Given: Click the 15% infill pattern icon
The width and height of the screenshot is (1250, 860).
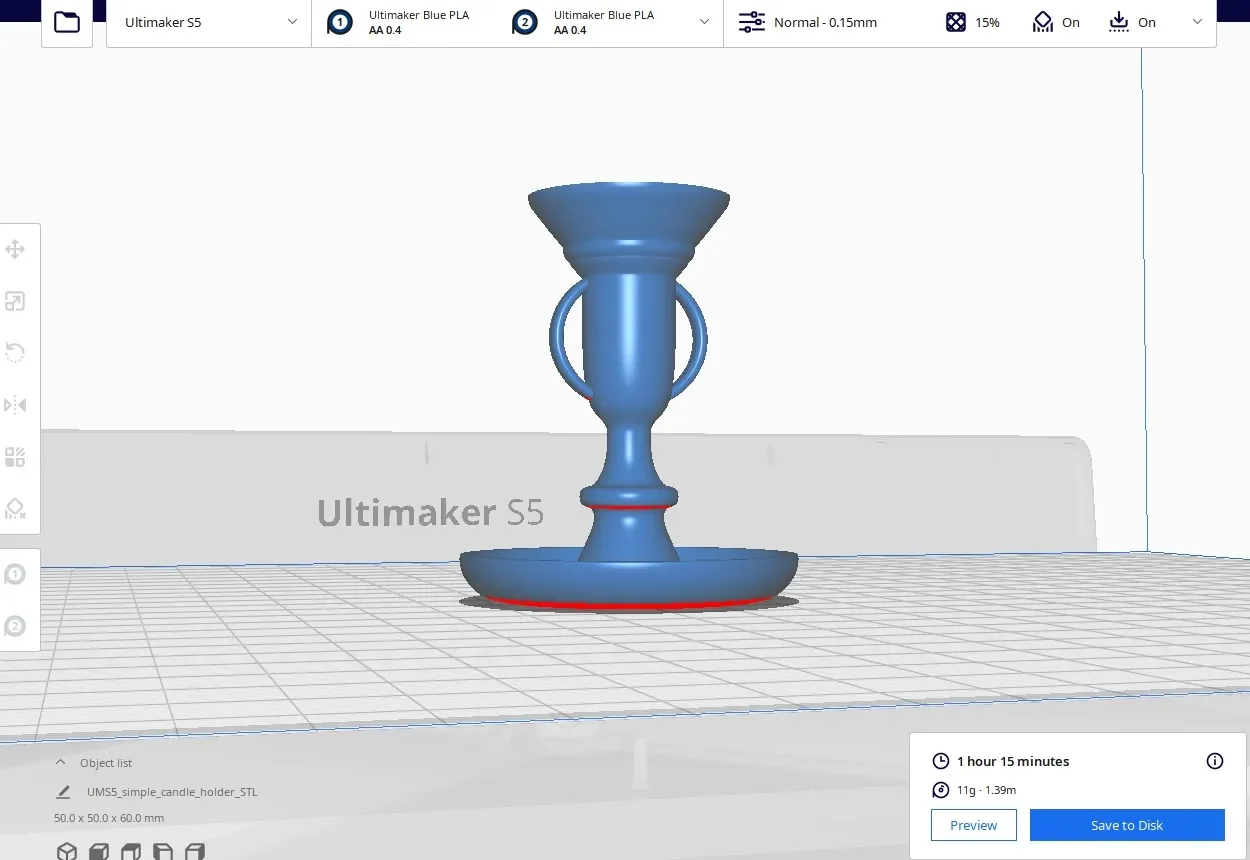Looking at the screenshot, I should (x=956, y=22).
